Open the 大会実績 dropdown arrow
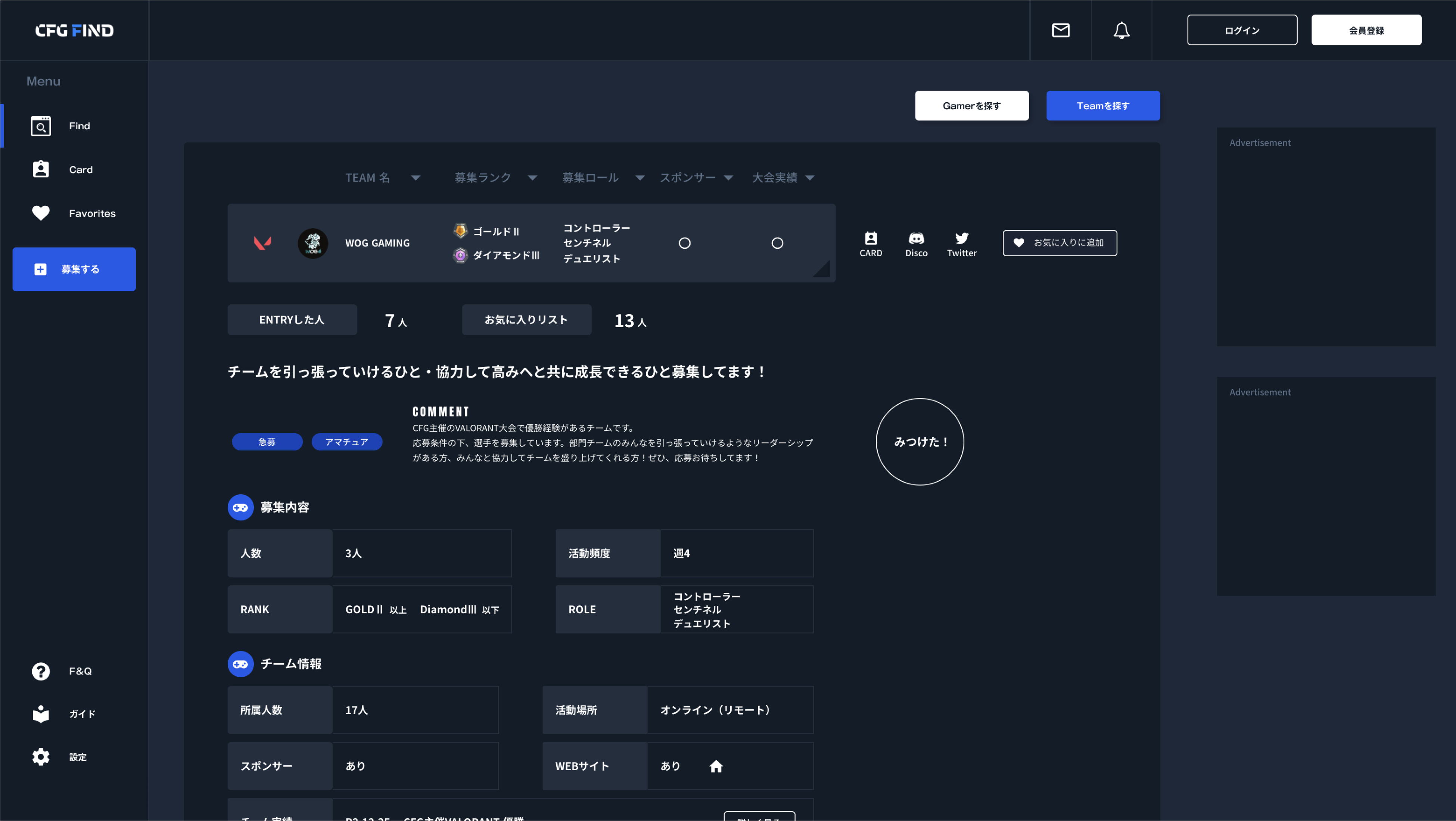The height and width of the screenshot is (821, 1456). pyautogui.click(x=809, y=177)
